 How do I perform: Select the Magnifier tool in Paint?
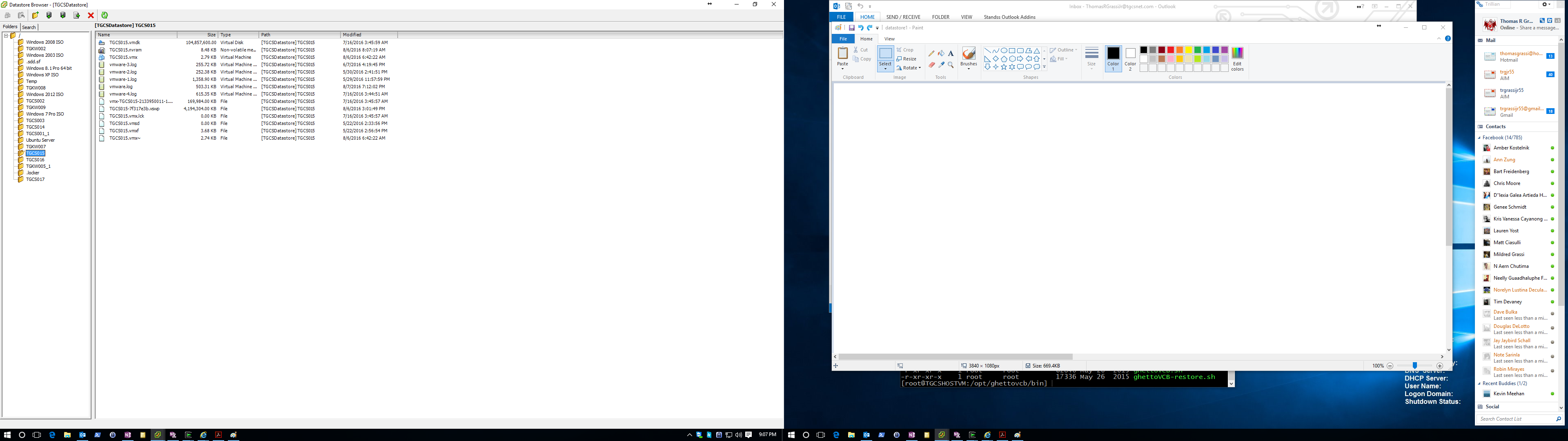[951, 65]
